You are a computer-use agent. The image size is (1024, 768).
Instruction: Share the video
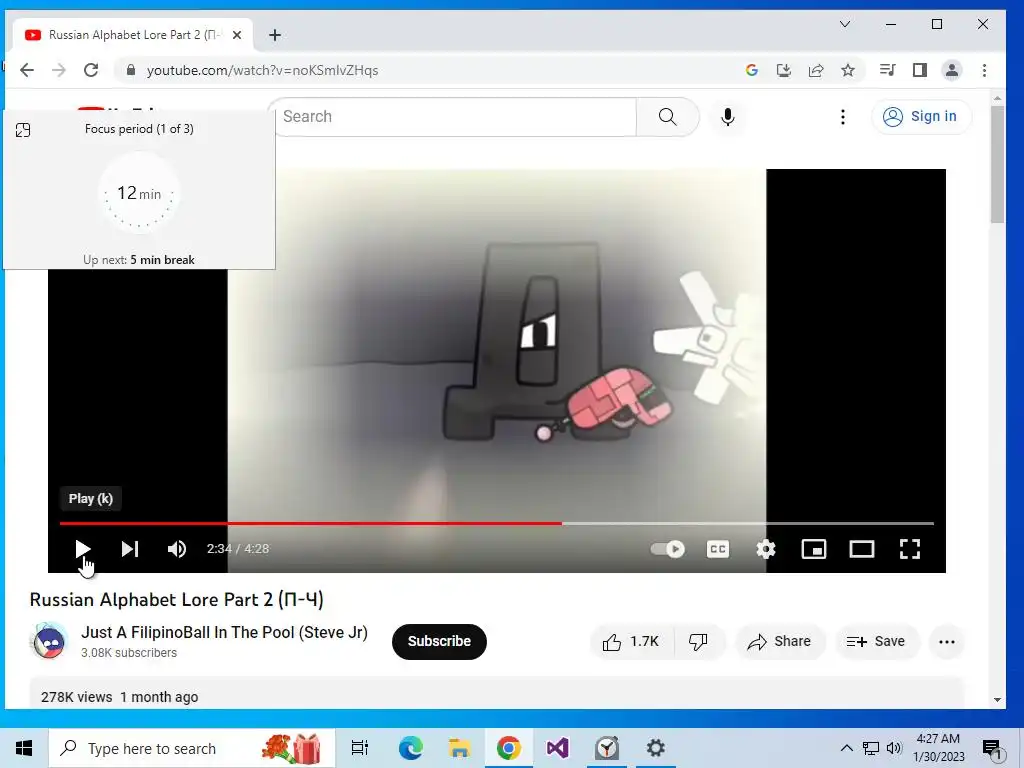(x=780, y=642)
